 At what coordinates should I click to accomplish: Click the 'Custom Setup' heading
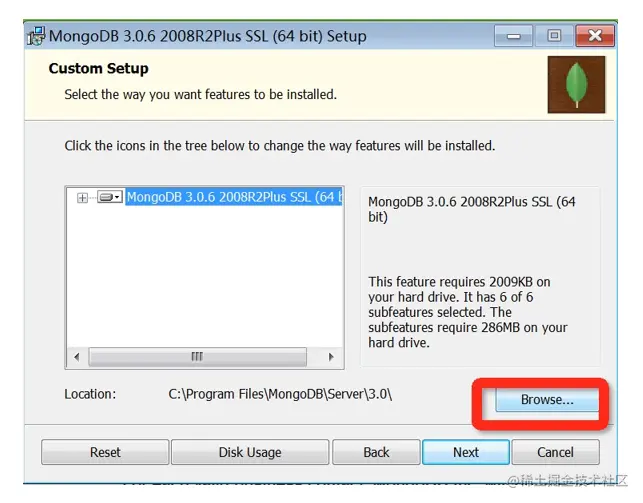[98, 68]
